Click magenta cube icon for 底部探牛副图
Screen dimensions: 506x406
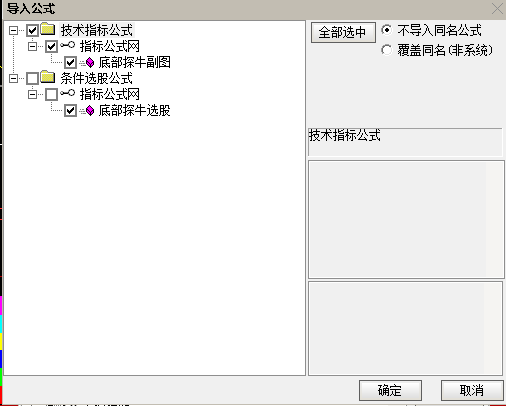click(x=90, y=62)
